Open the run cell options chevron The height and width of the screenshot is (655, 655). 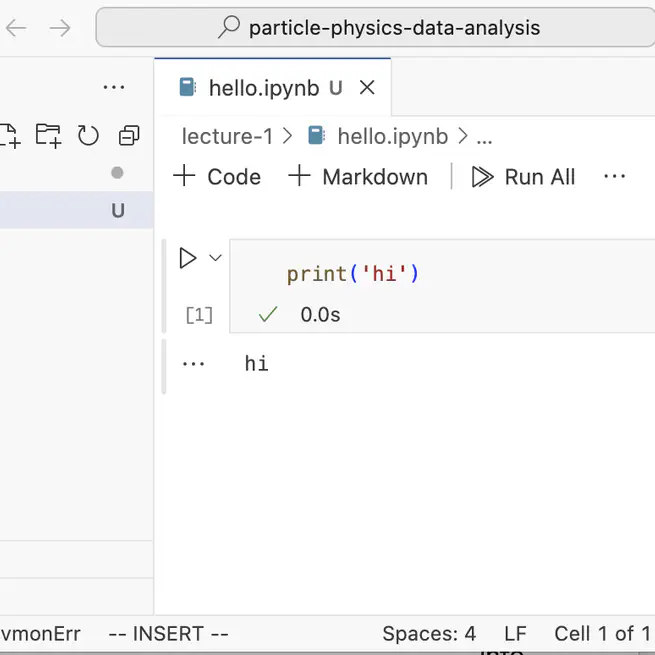point(215,258)
